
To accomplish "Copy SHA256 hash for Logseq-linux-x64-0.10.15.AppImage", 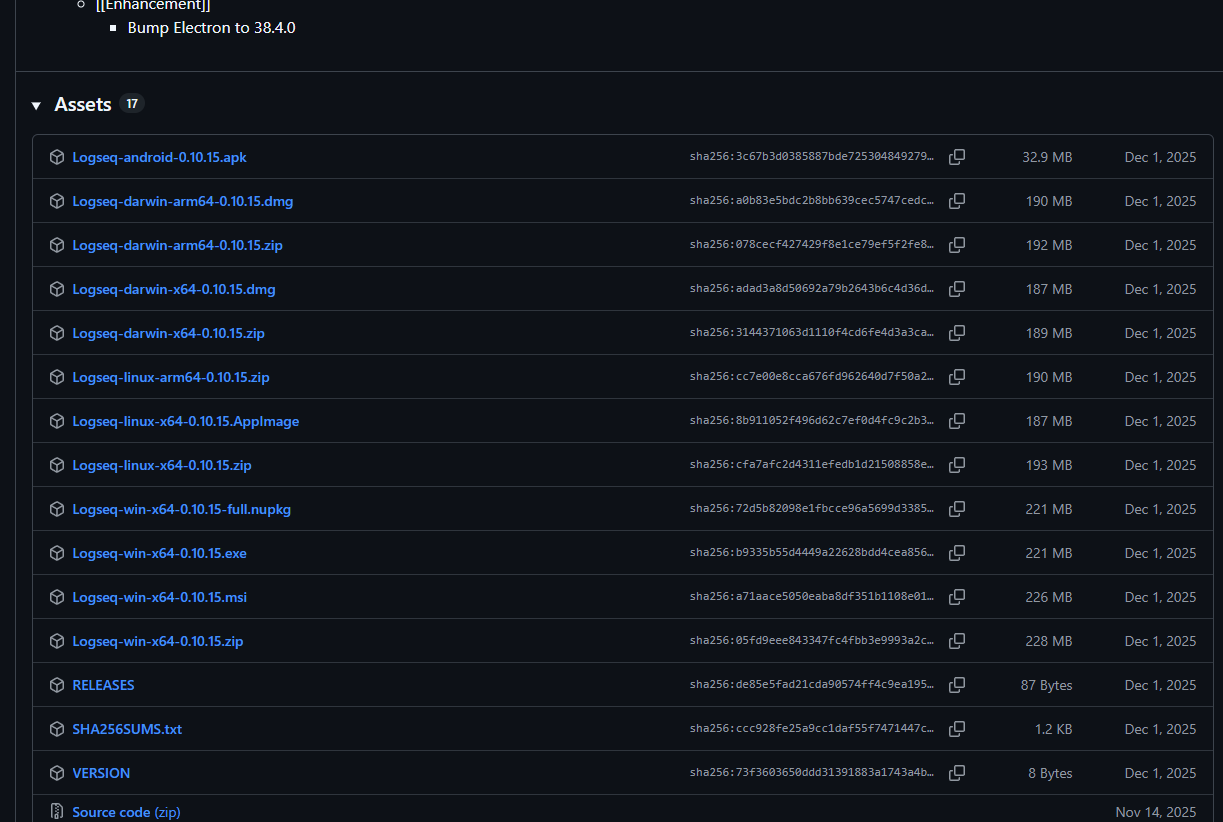I will [x=957, y=421].
